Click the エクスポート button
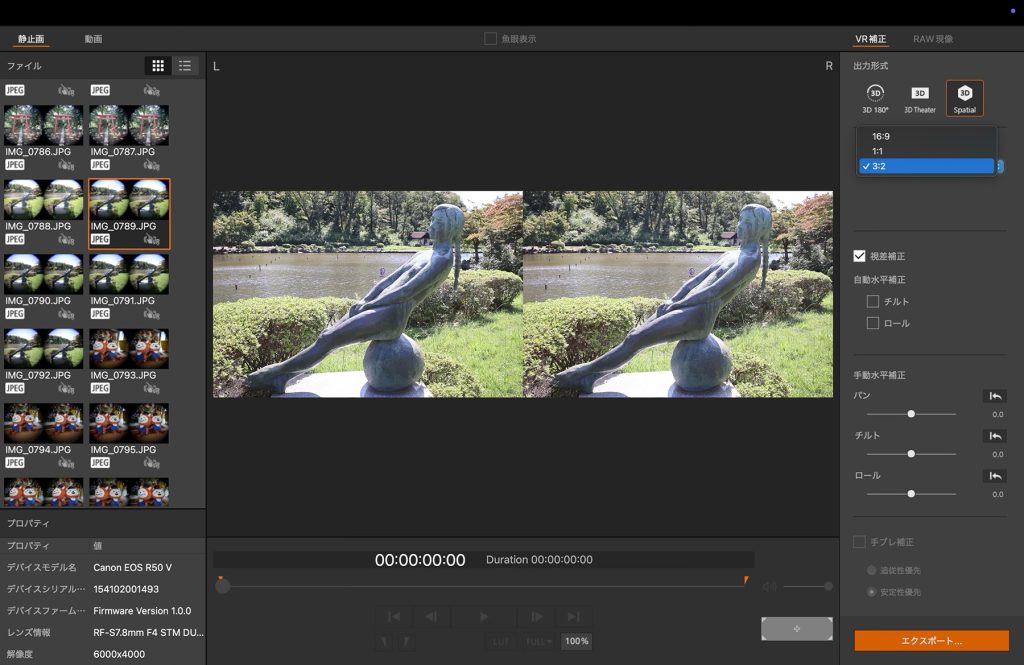Screen dimensions: 1024x665 pos(931,641)
